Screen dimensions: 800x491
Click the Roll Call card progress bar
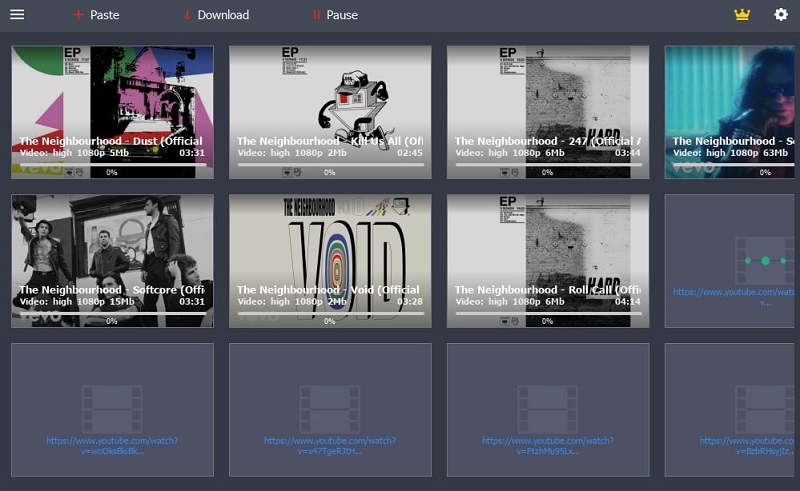(x=548, y=313)
